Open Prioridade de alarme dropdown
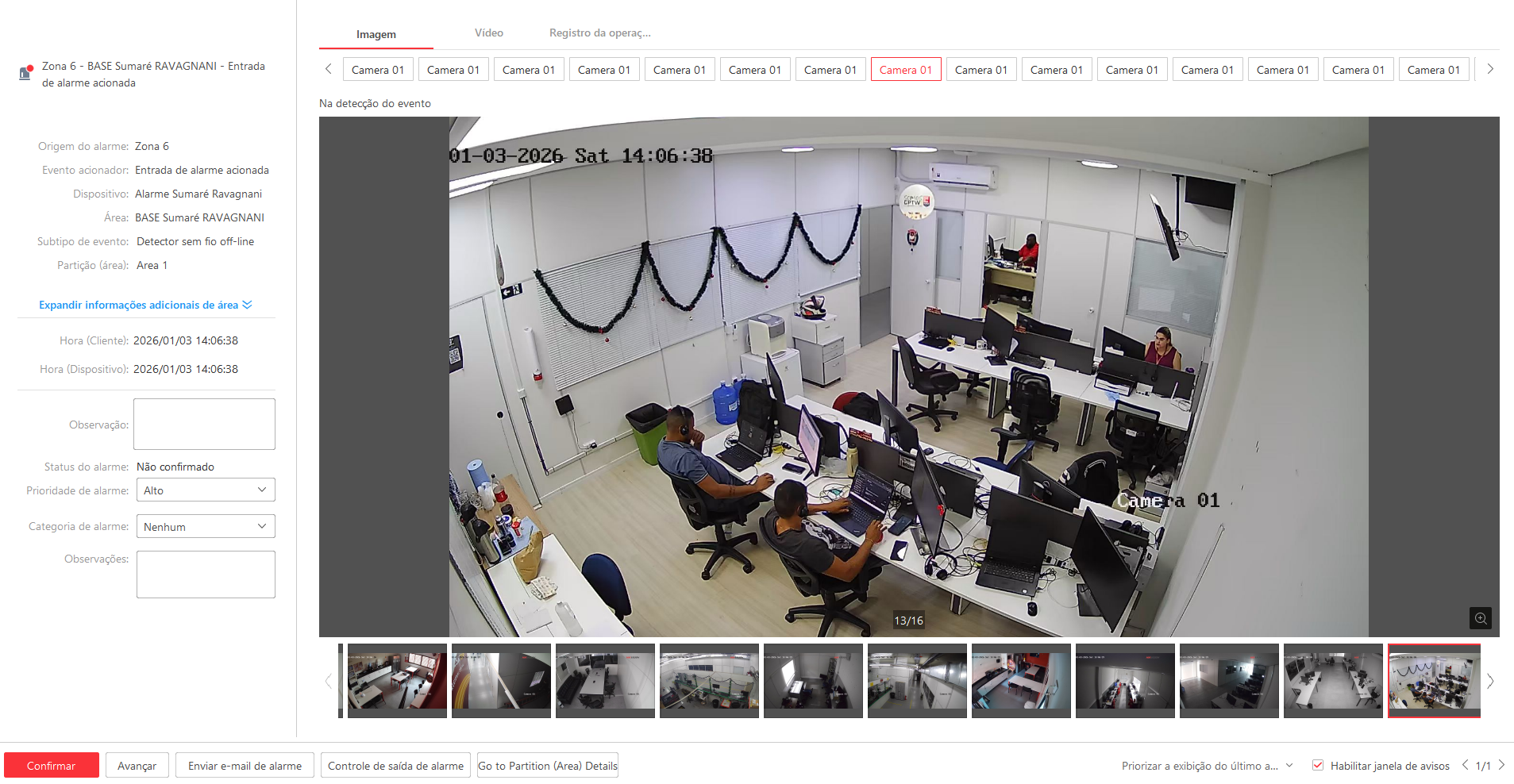Viewport: 1514px width, 784px height. point(206,490)
